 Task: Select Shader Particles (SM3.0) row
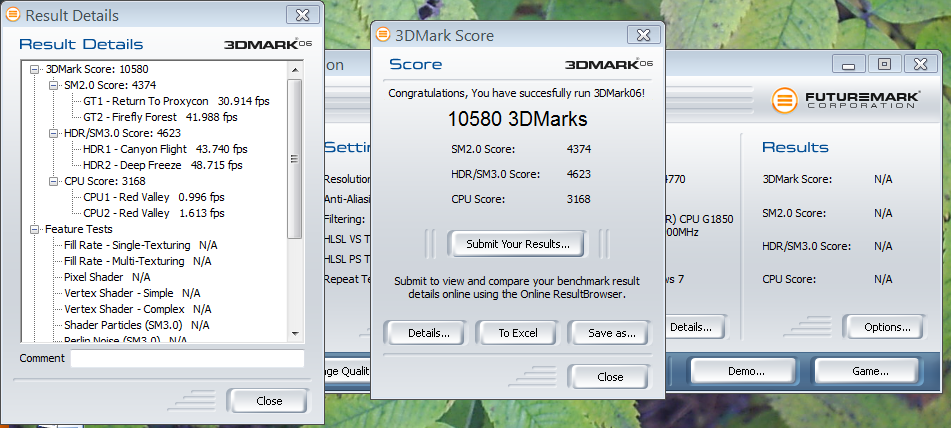tap(136, 325)
